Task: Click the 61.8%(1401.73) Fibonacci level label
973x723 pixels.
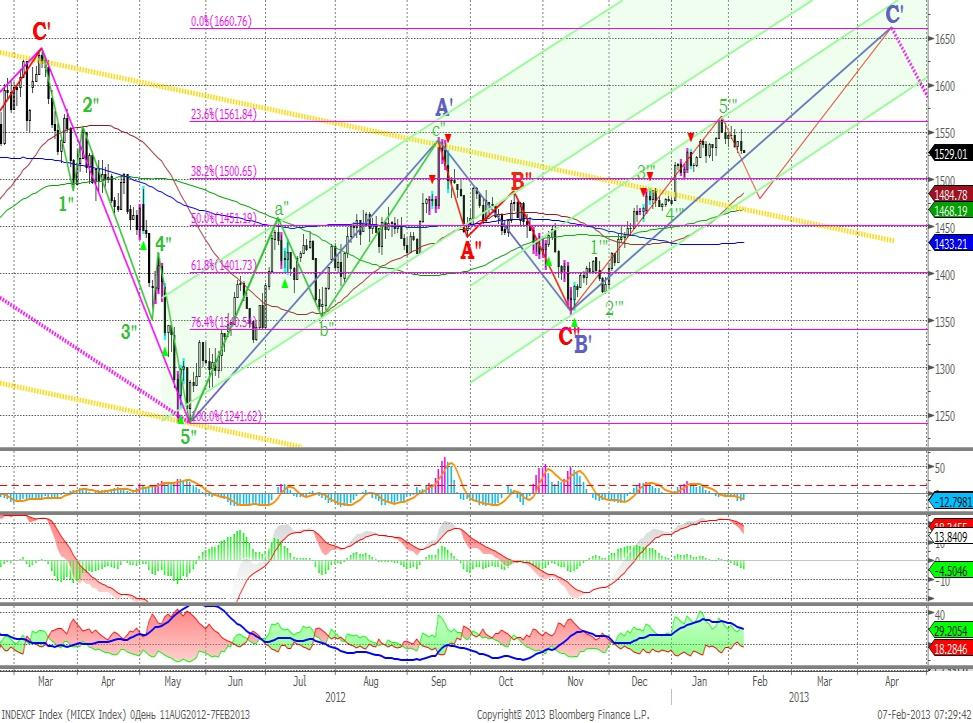Action: (223, 265)
